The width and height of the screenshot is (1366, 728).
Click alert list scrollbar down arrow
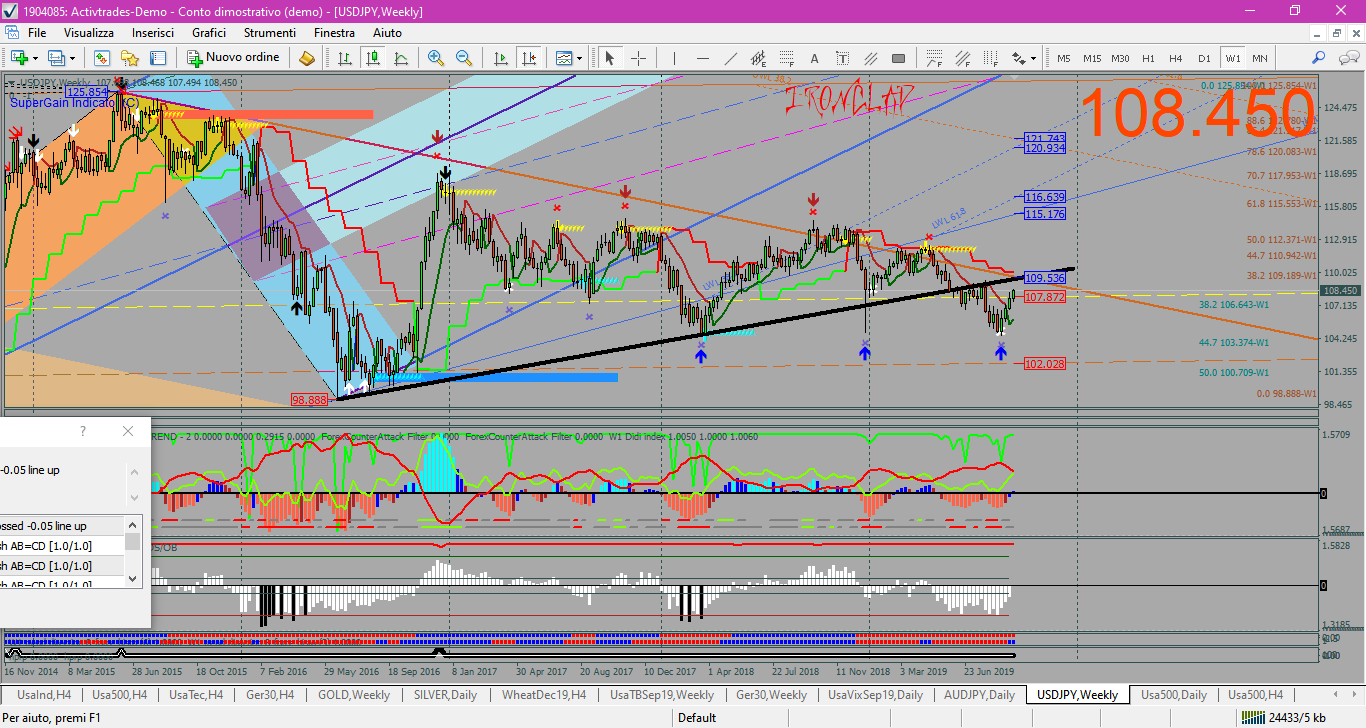click(133, 577)
